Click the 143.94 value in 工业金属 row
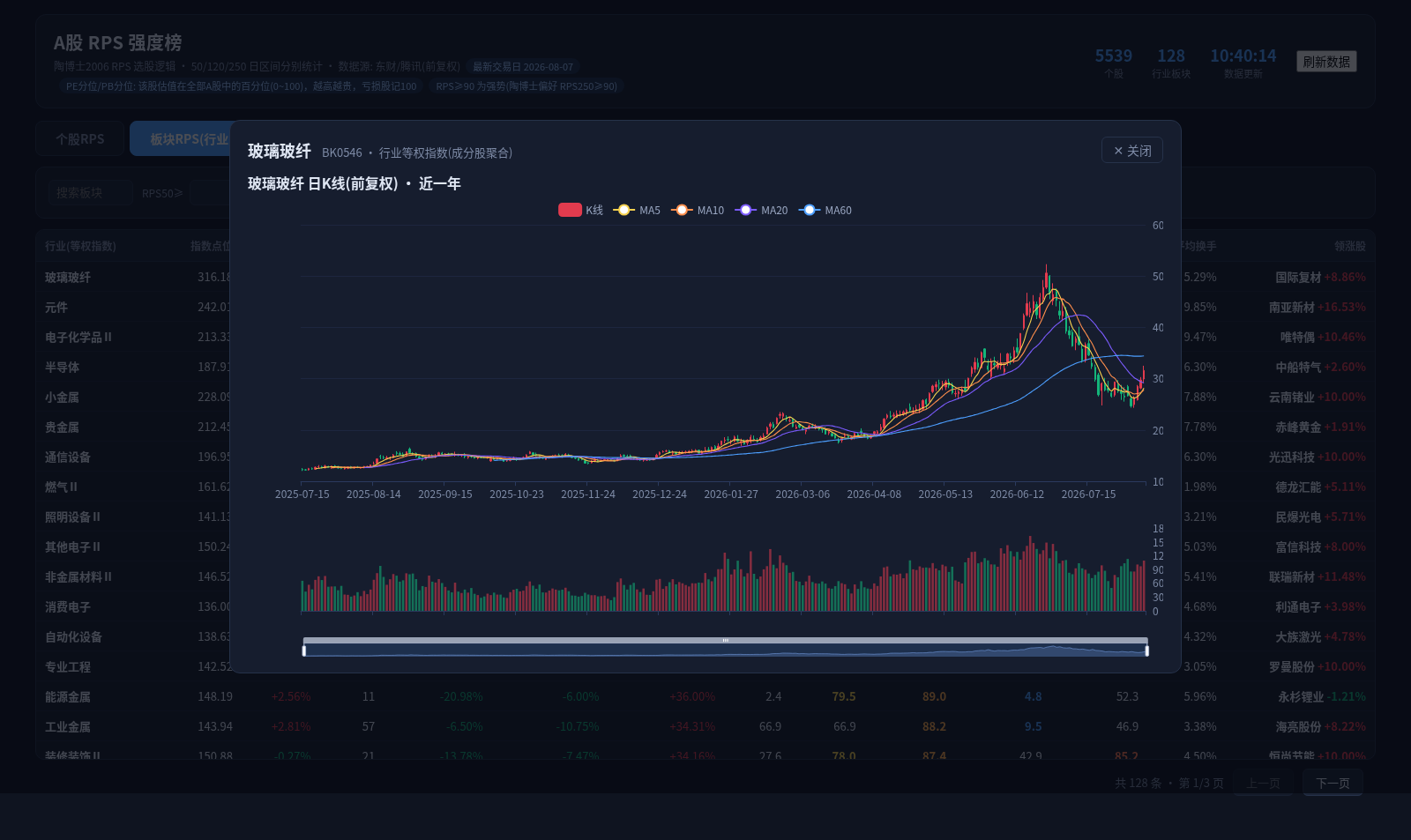Image resolution: width=1411 pixels, height=840 pixels. click(215, 727)
